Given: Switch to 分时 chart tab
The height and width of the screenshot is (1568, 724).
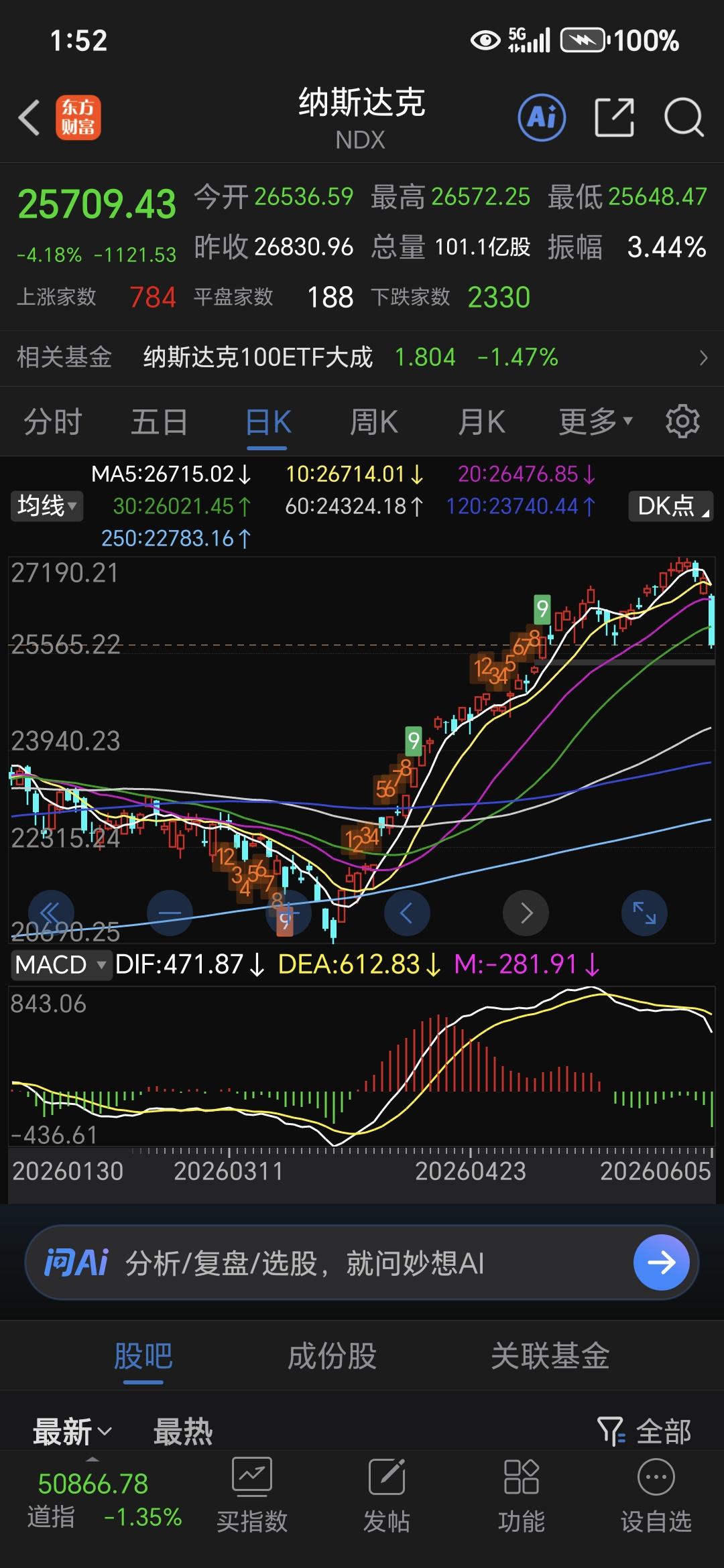Looking at the screenshot, I should [x=53, y=421].
